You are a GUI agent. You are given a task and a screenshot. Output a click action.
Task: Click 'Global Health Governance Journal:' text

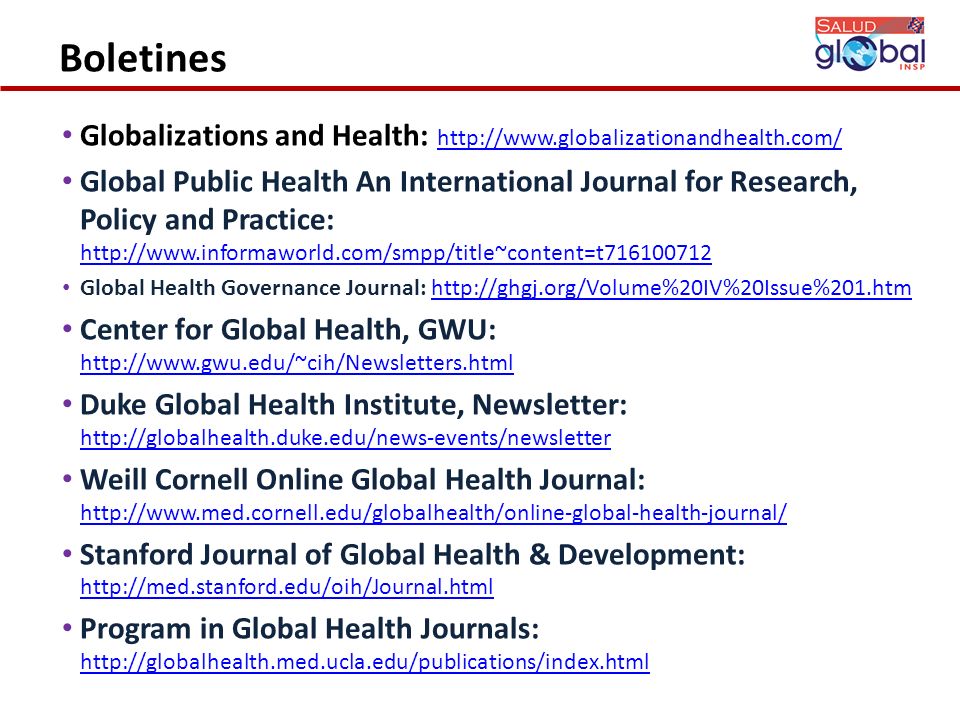[253, 288]
